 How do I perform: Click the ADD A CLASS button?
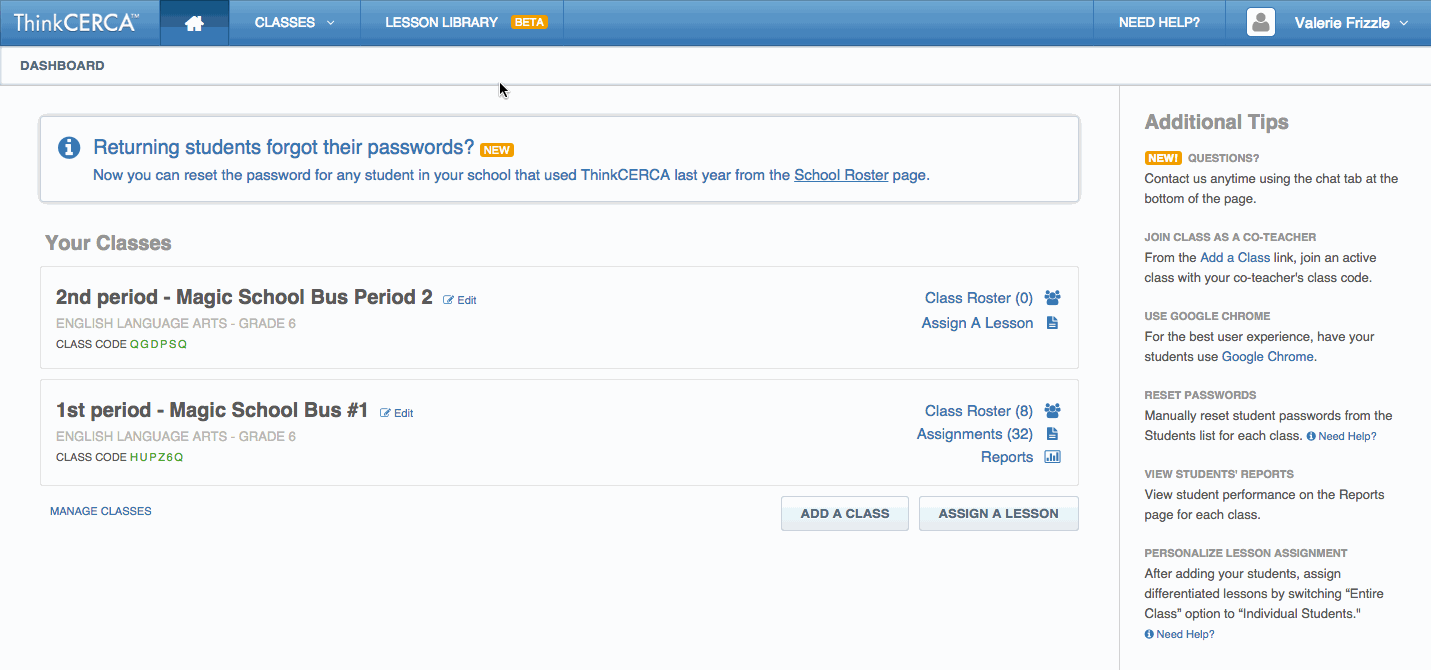point(845,513)
